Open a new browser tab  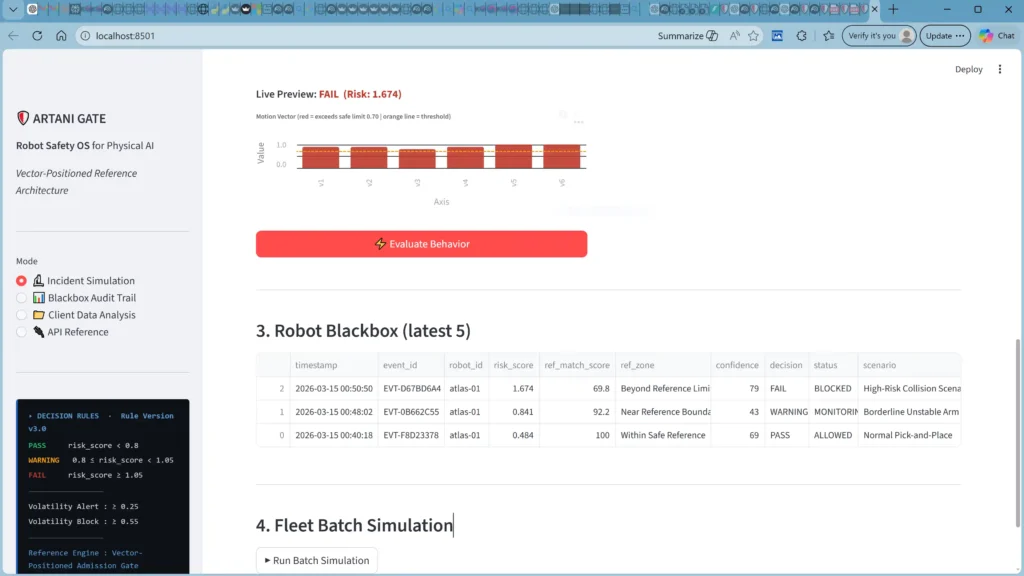pos(893,9)
